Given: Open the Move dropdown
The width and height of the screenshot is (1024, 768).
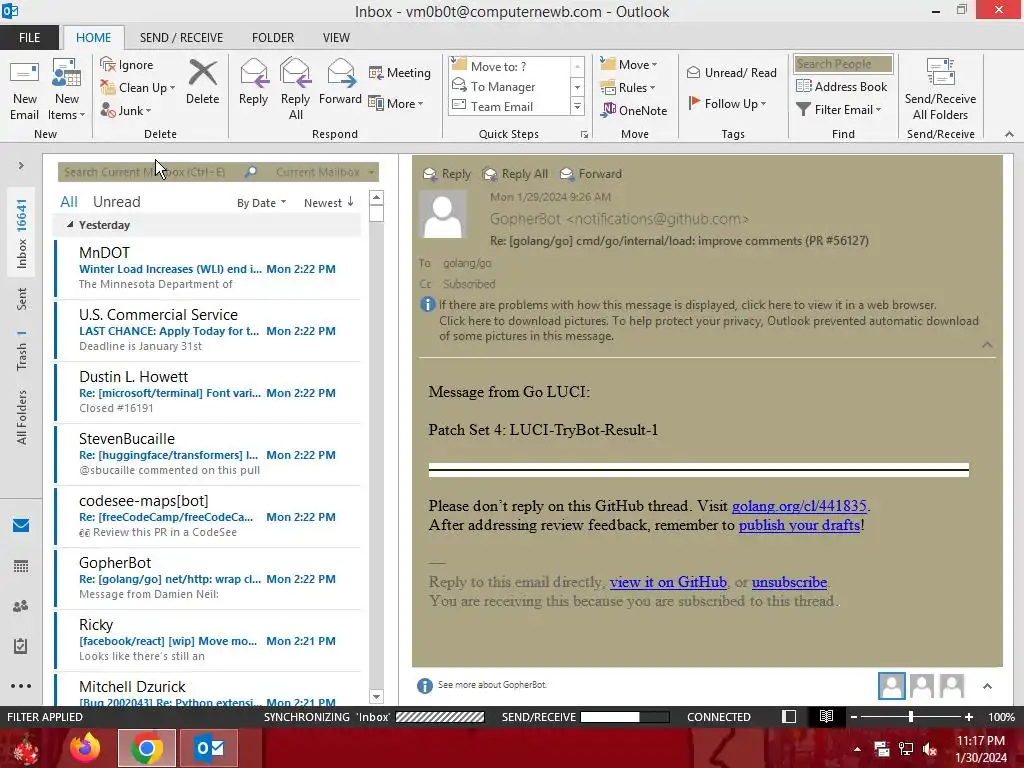Looking at the screenshot, I should tap(629, 65).
